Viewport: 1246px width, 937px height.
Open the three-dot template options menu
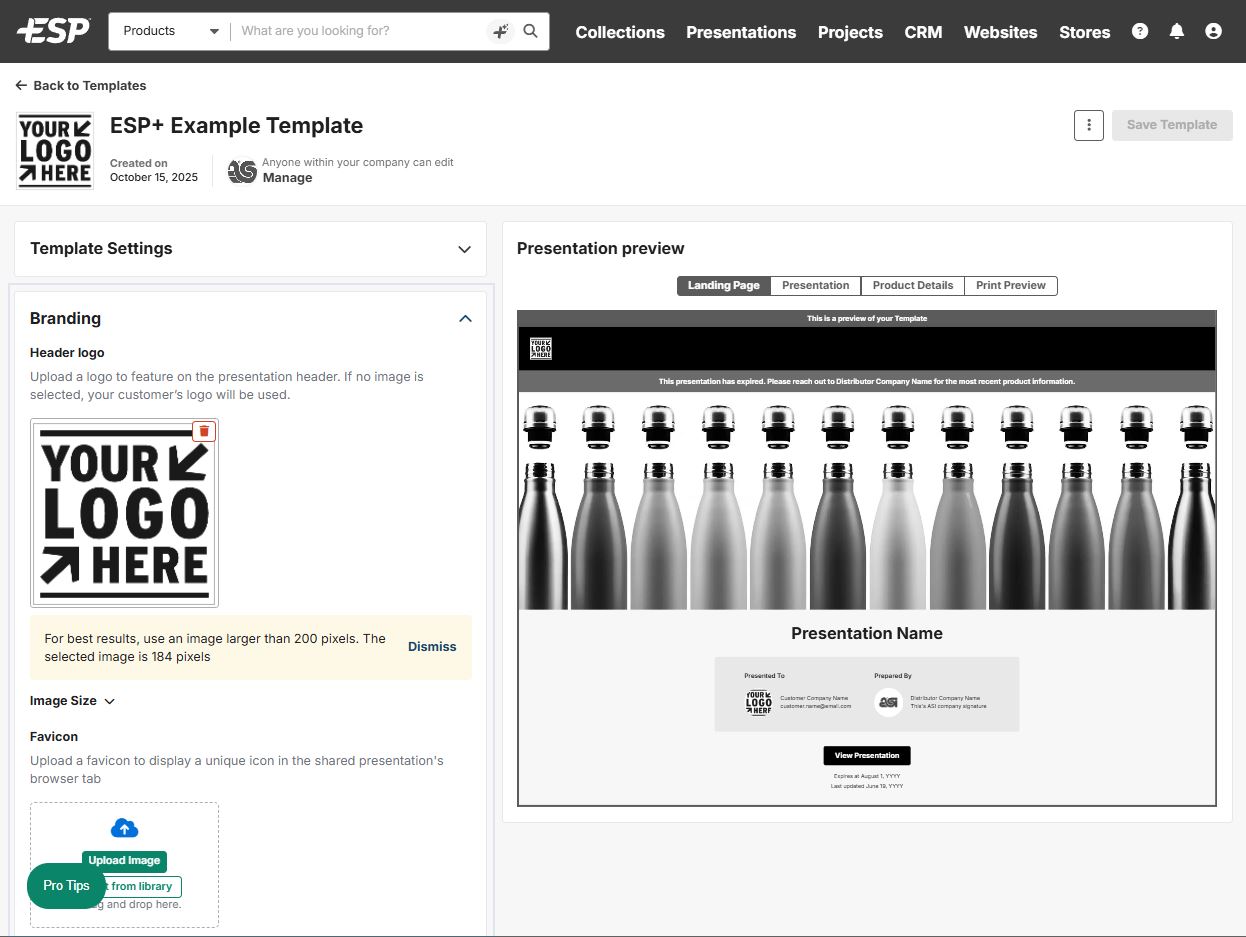(1089, 125)
